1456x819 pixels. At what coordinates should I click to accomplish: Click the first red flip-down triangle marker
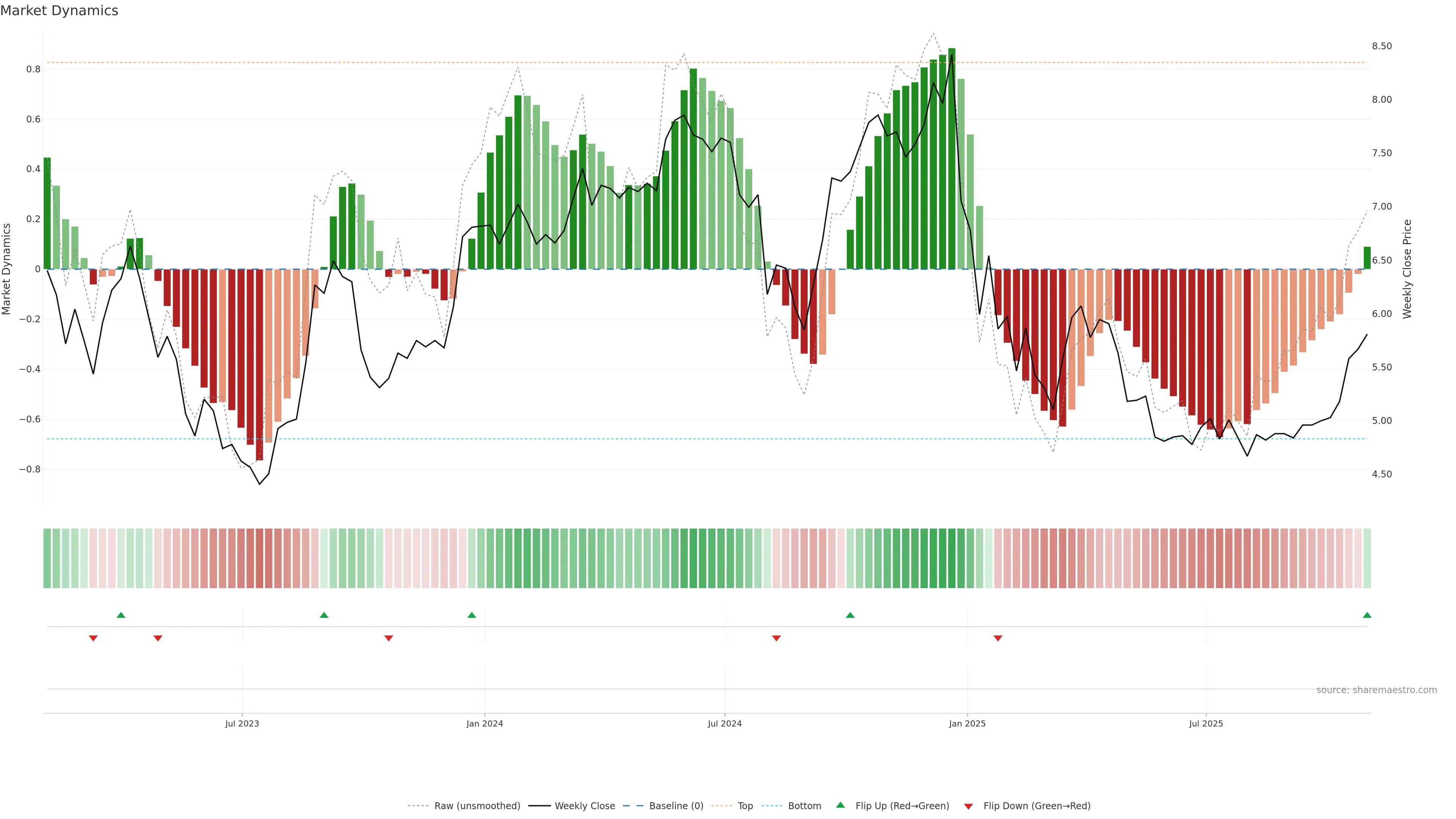point(93,638)
